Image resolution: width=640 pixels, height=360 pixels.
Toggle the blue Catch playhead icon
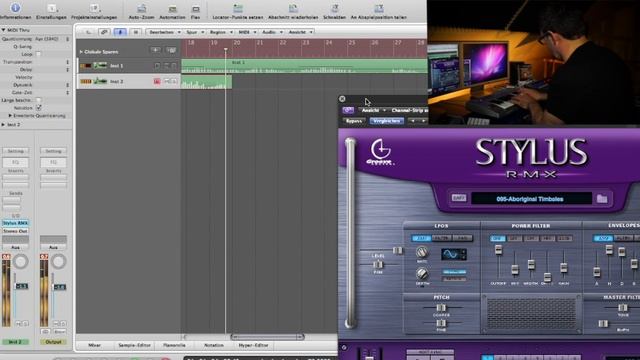120,32
